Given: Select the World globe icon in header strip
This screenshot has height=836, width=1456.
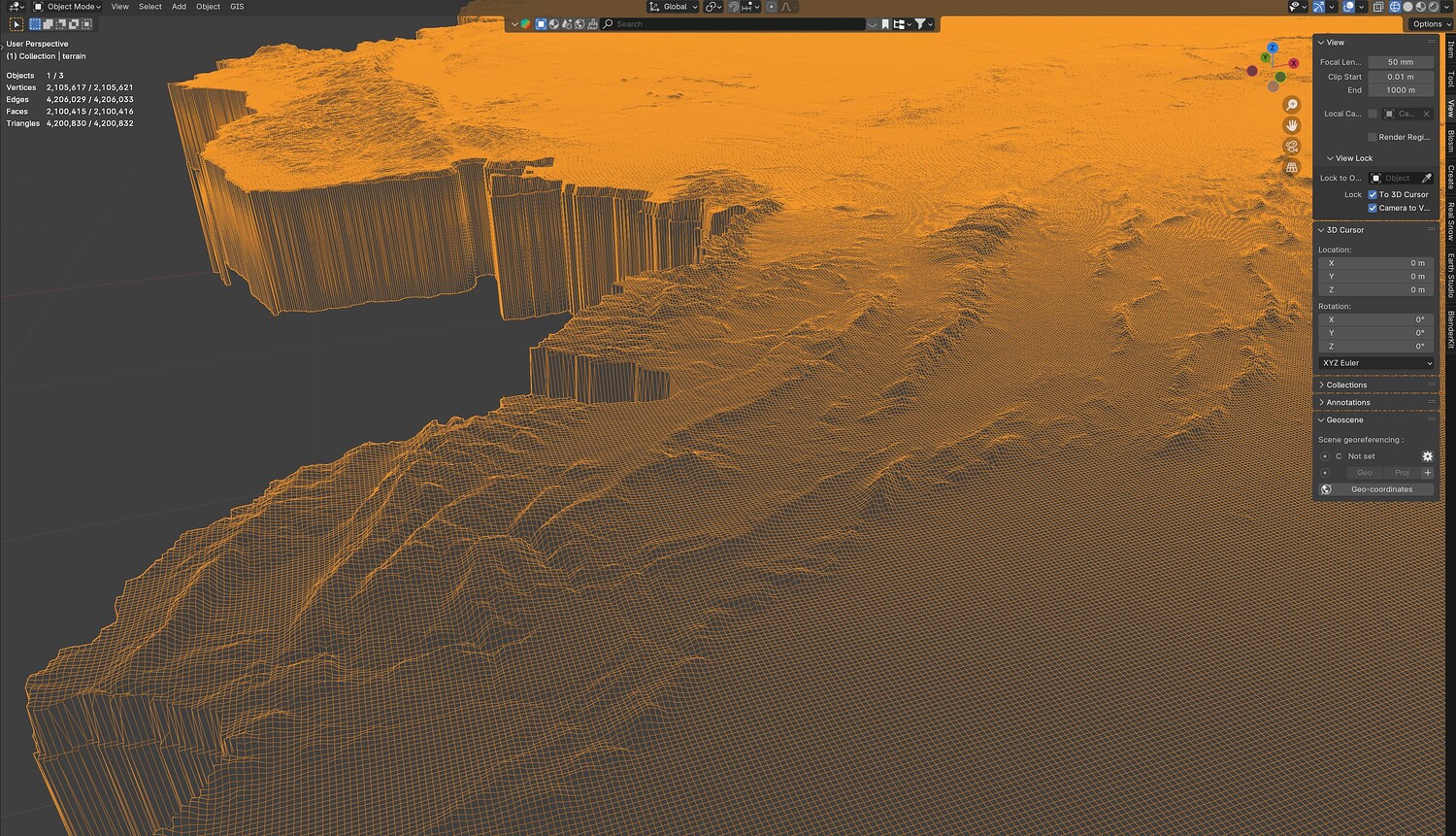Looking at the screenshot, I should tap(579, 24).
